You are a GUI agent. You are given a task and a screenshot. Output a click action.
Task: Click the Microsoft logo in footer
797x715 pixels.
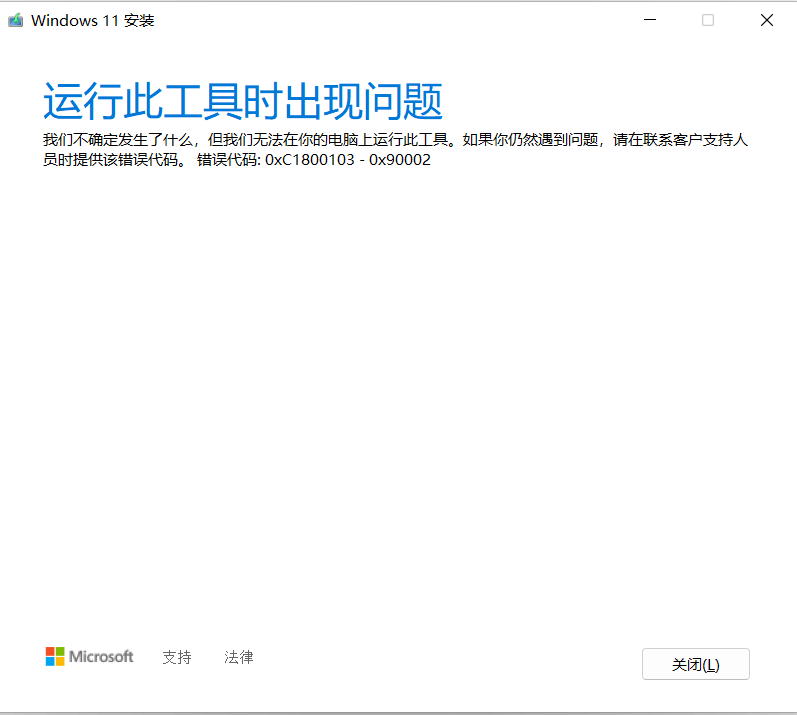coord(89,657)
